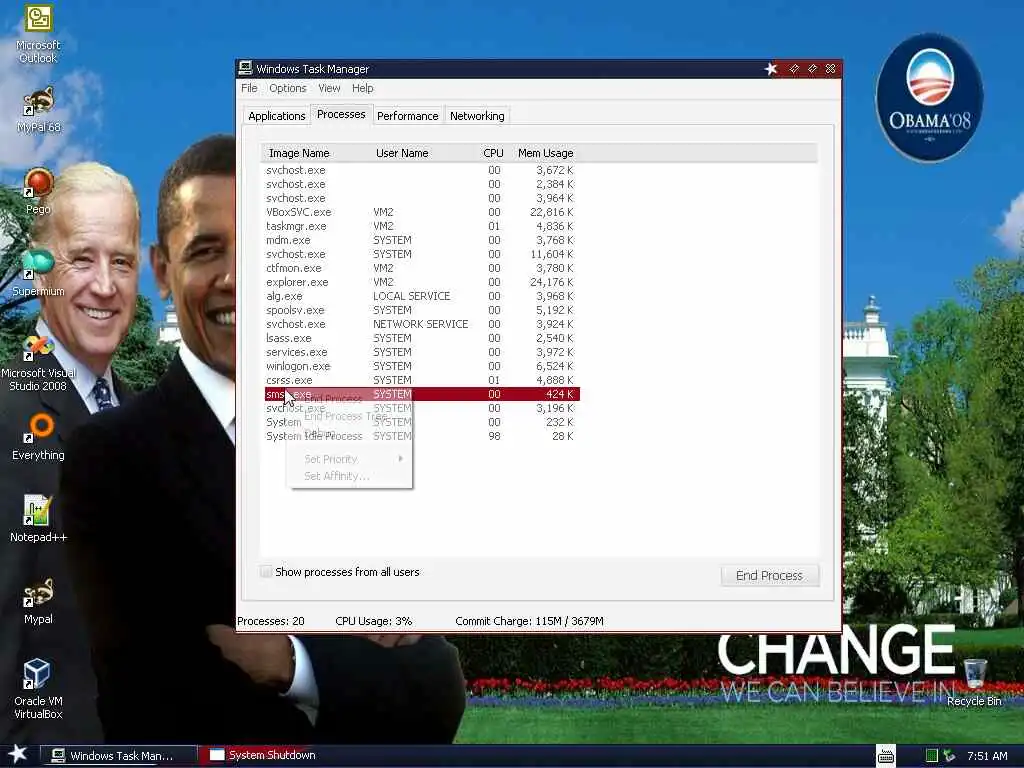Select the alg.exe process row

[x=421, y=296]
